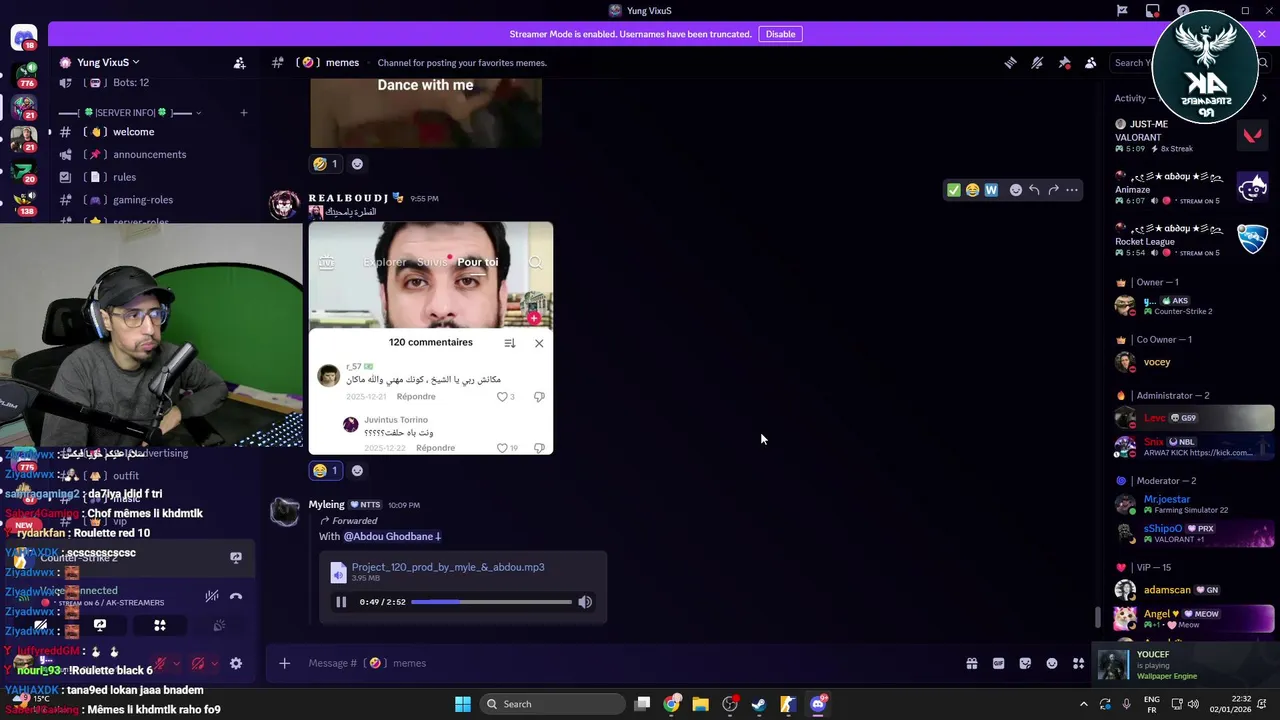Open the apps launcher in message bar
Viewport: 1280px width, 720px height.
pos(1078,663)
